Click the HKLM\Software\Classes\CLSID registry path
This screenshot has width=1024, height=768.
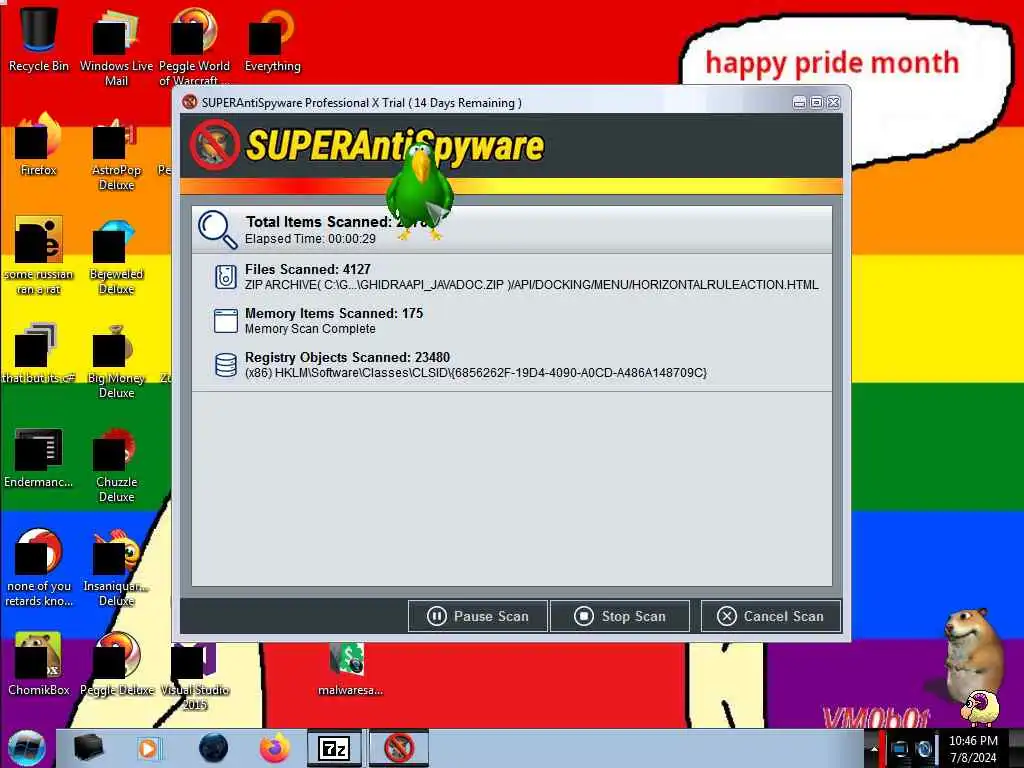point(475,373)
